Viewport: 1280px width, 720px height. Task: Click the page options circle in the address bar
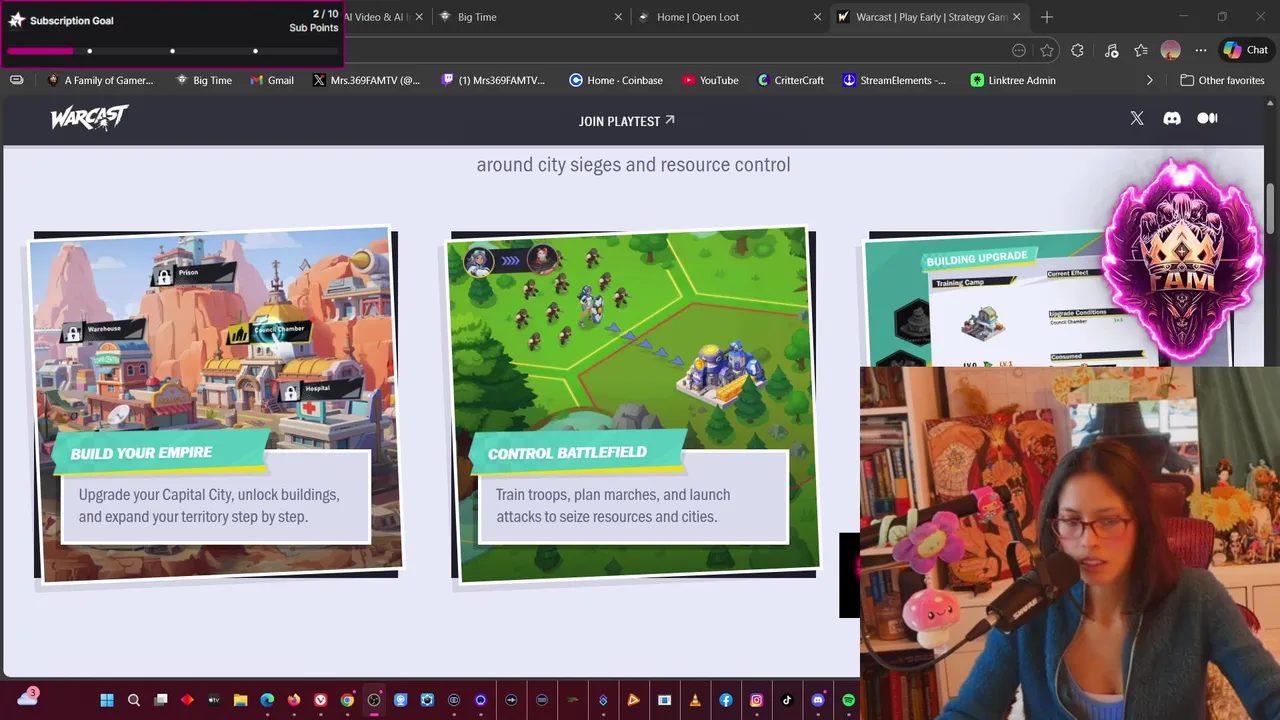click(1019, 50)
